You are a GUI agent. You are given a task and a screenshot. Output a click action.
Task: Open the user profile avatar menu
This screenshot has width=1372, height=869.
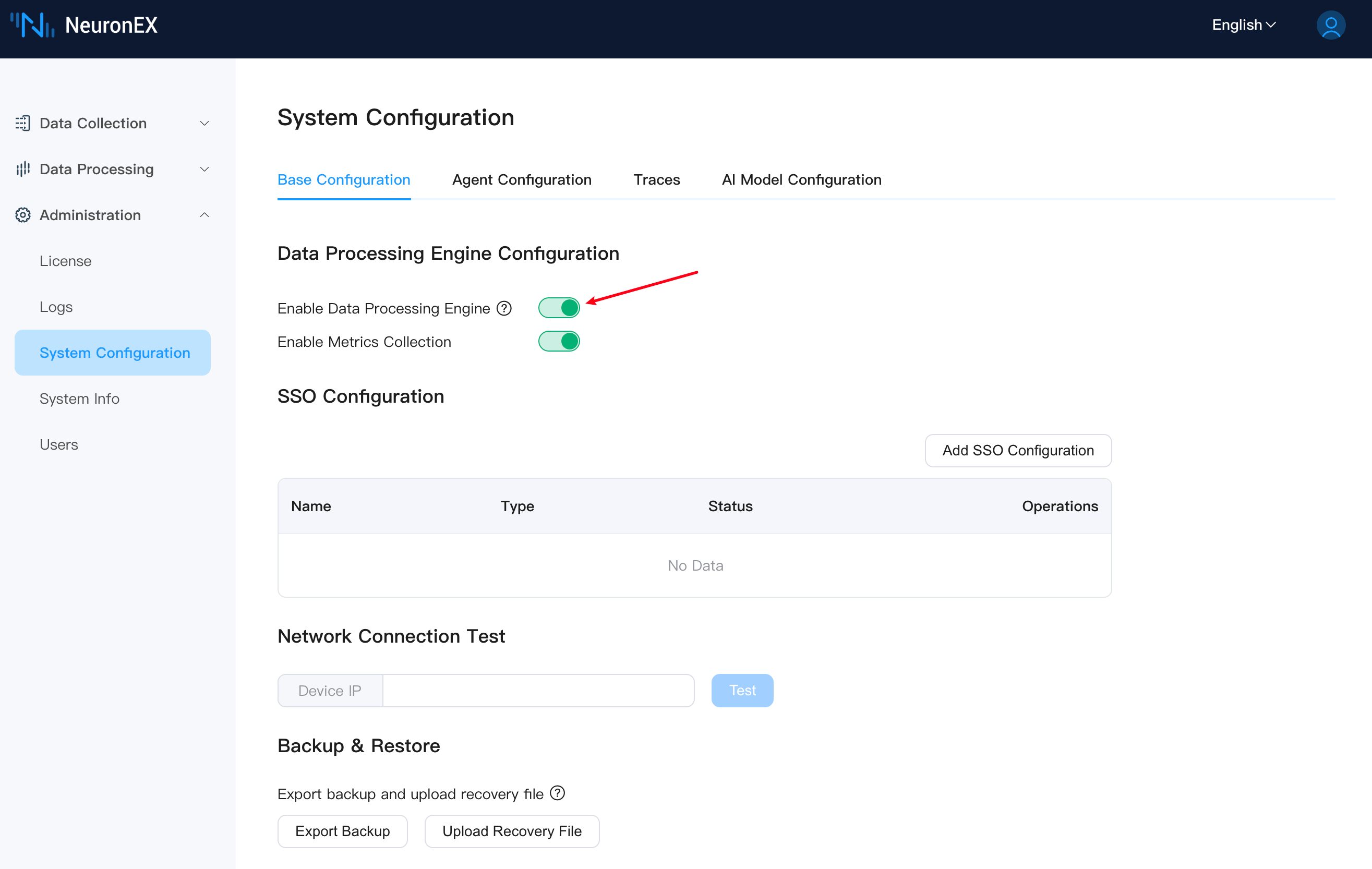(1330, 25)
